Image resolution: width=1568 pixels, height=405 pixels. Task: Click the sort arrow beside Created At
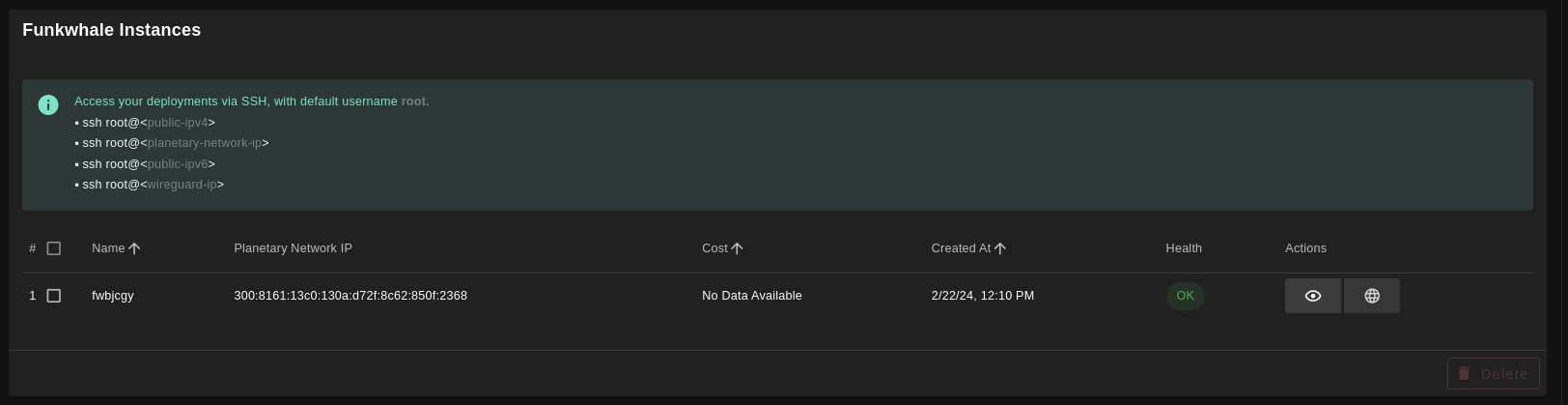tap(1000, 248)
